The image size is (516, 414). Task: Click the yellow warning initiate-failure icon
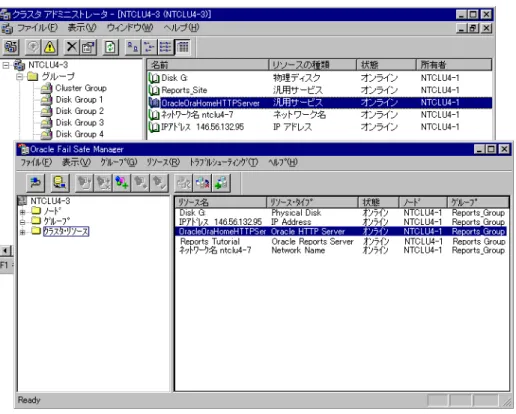click(x=50, y=47)
